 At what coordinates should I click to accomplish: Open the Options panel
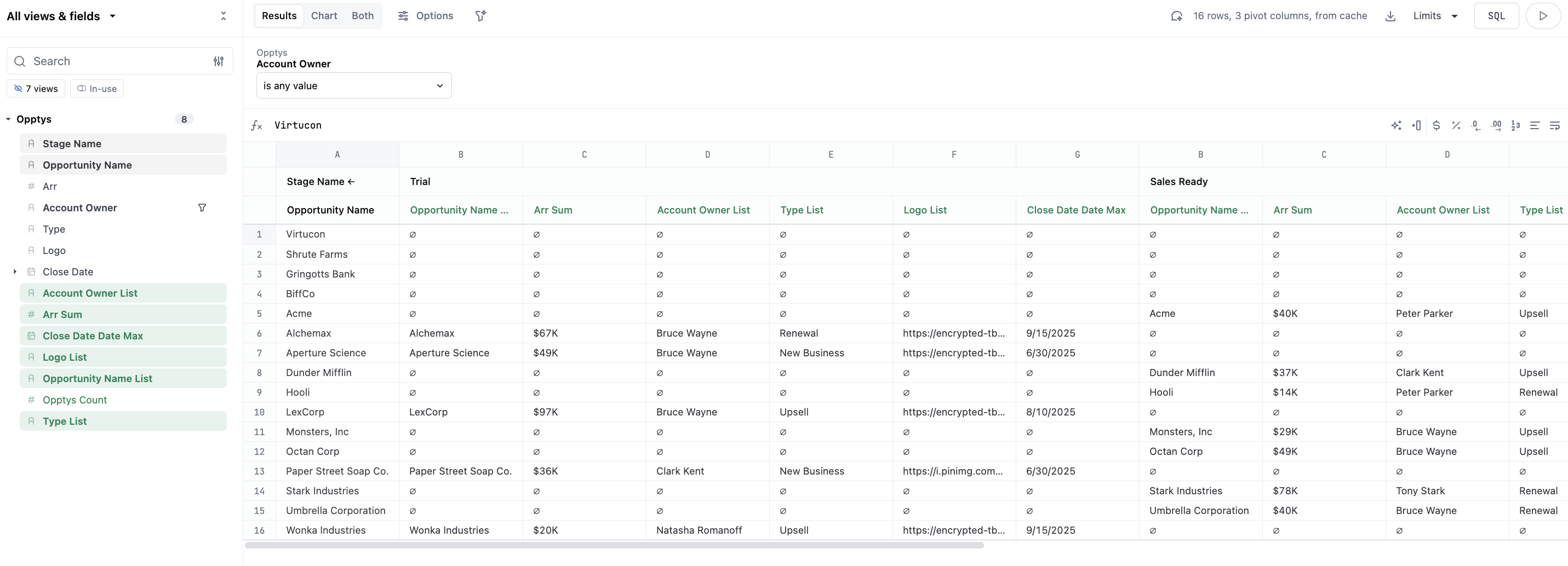coord(426,16)
